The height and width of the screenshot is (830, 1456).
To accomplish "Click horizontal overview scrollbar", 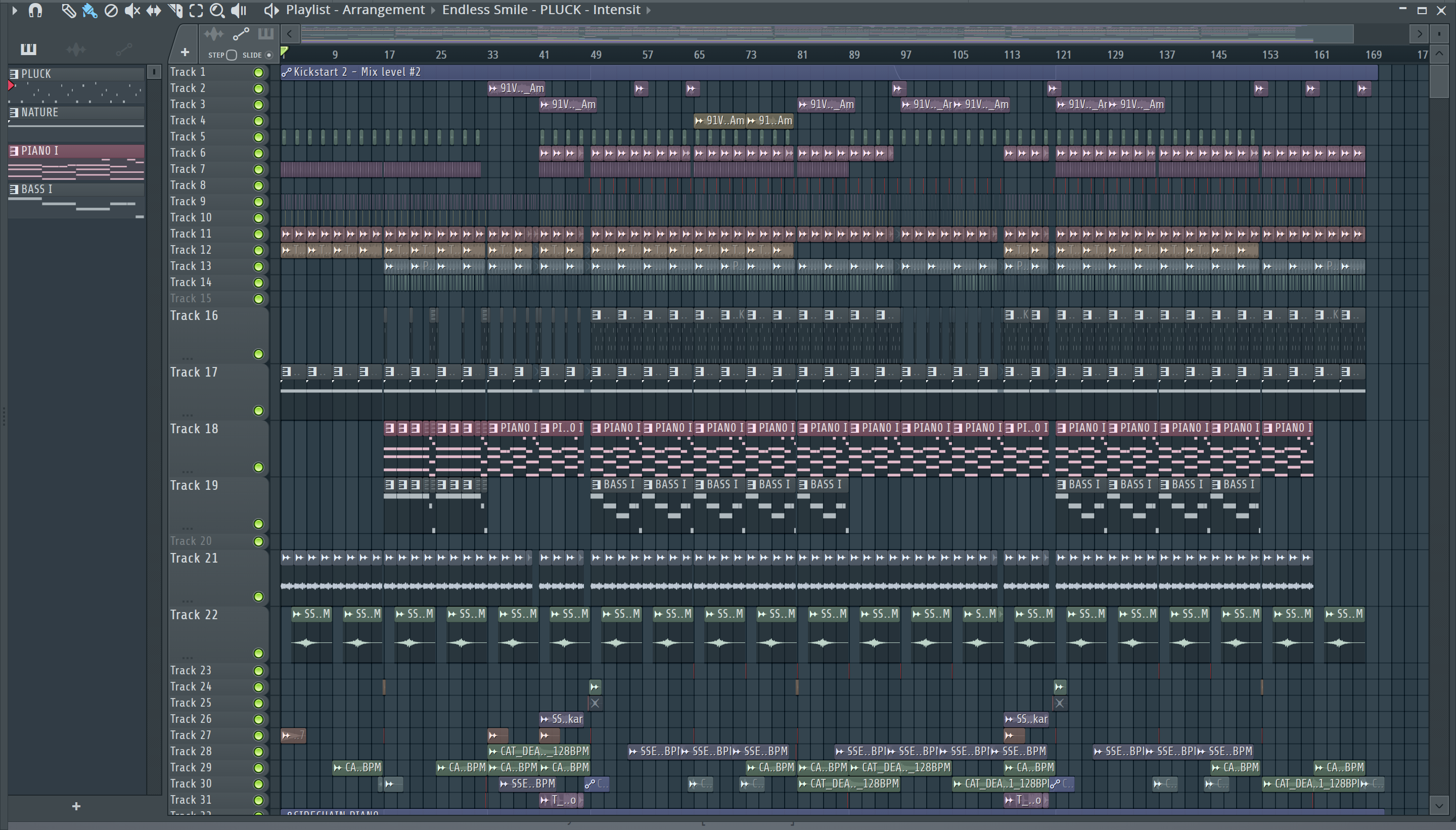I will point(827,34).
